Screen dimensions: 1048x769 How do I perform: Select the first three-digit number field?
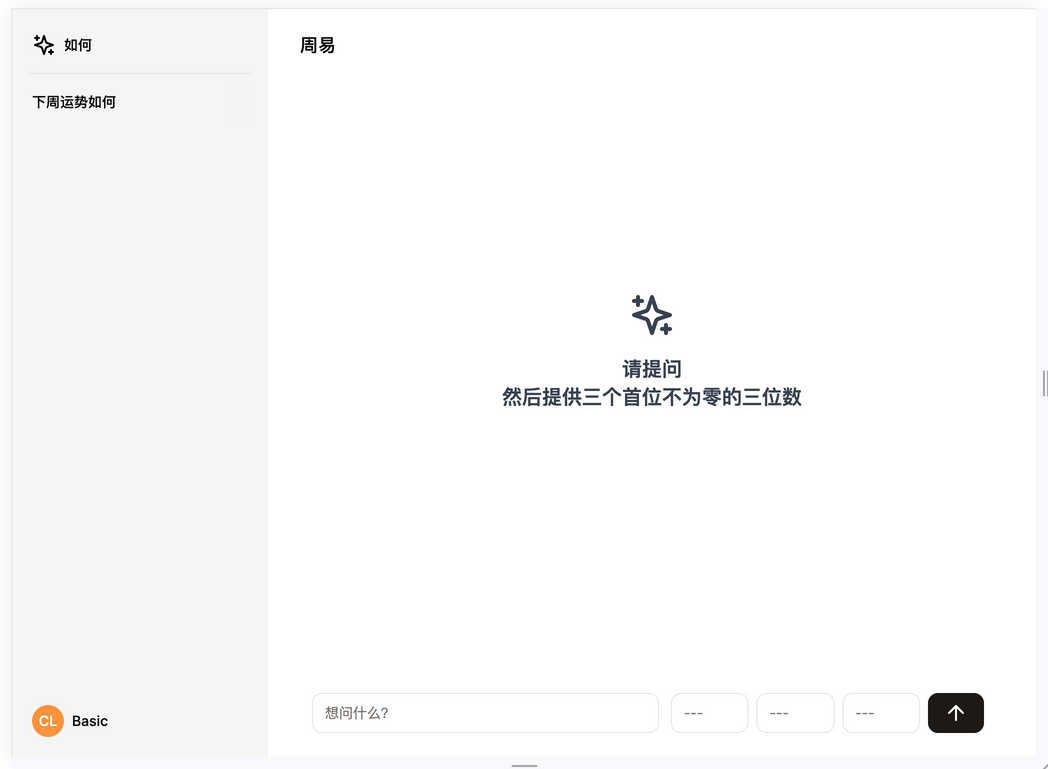tap(709, 713)
